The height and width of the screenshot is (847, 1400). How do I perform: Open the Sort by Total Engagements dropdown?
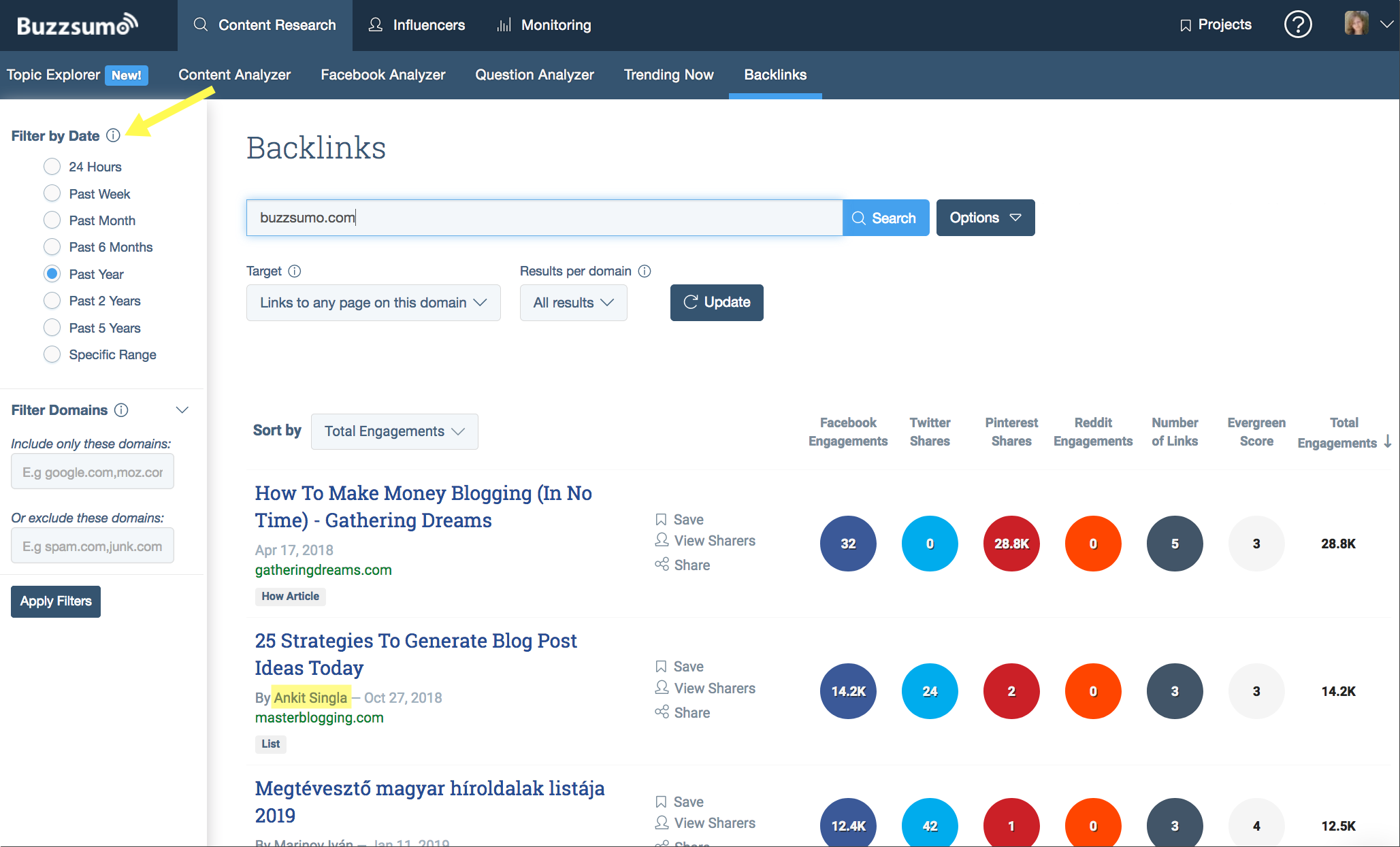click(393, 431)
